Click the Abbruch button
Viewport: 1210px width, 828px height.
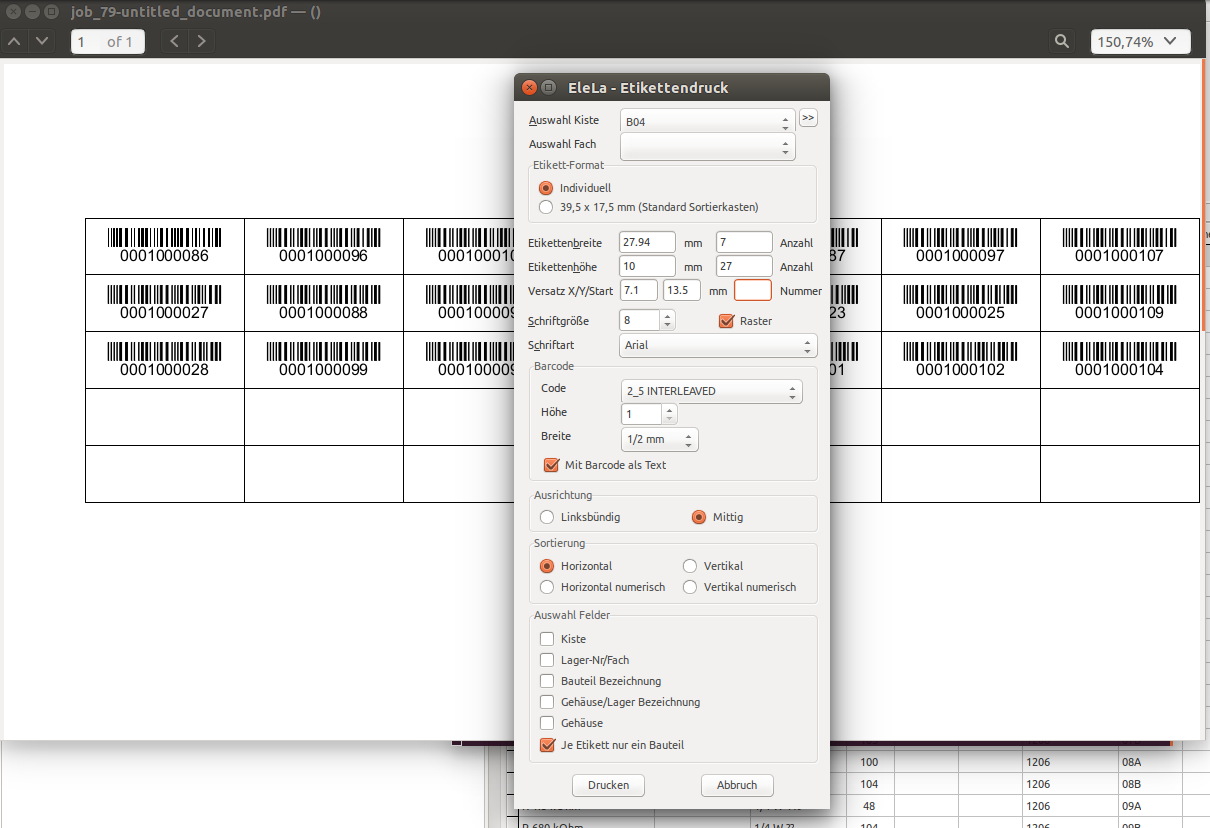pos(737,785)
